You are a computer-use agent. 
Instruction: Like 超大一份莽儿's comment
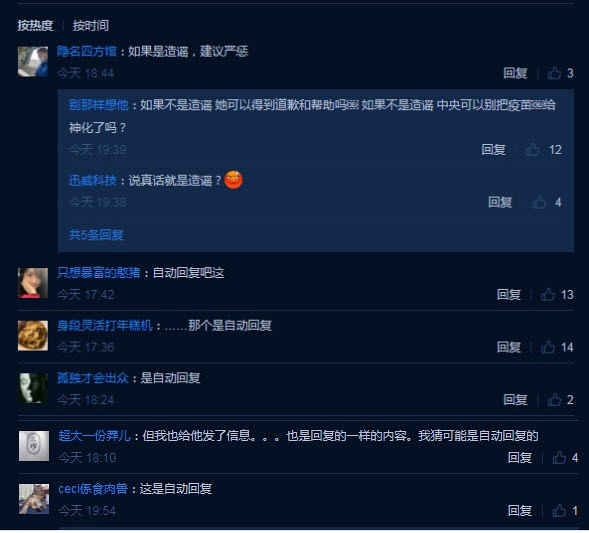point(559,458)
